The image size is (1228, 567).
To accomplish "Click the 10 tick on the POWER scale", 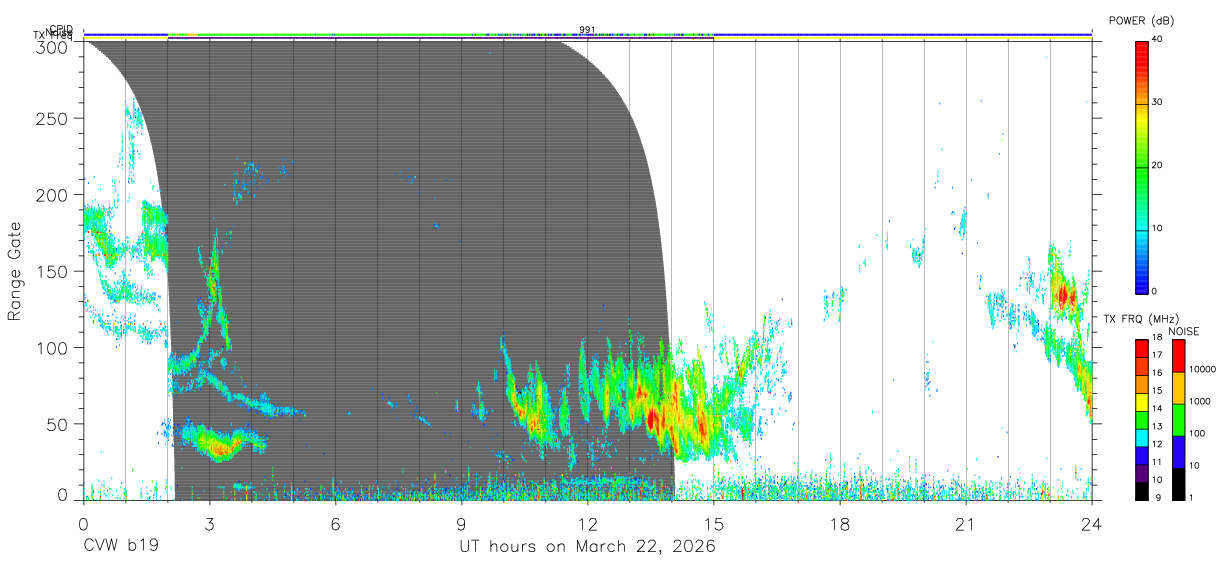I will pyautogui.click(x=1158, y=228).
